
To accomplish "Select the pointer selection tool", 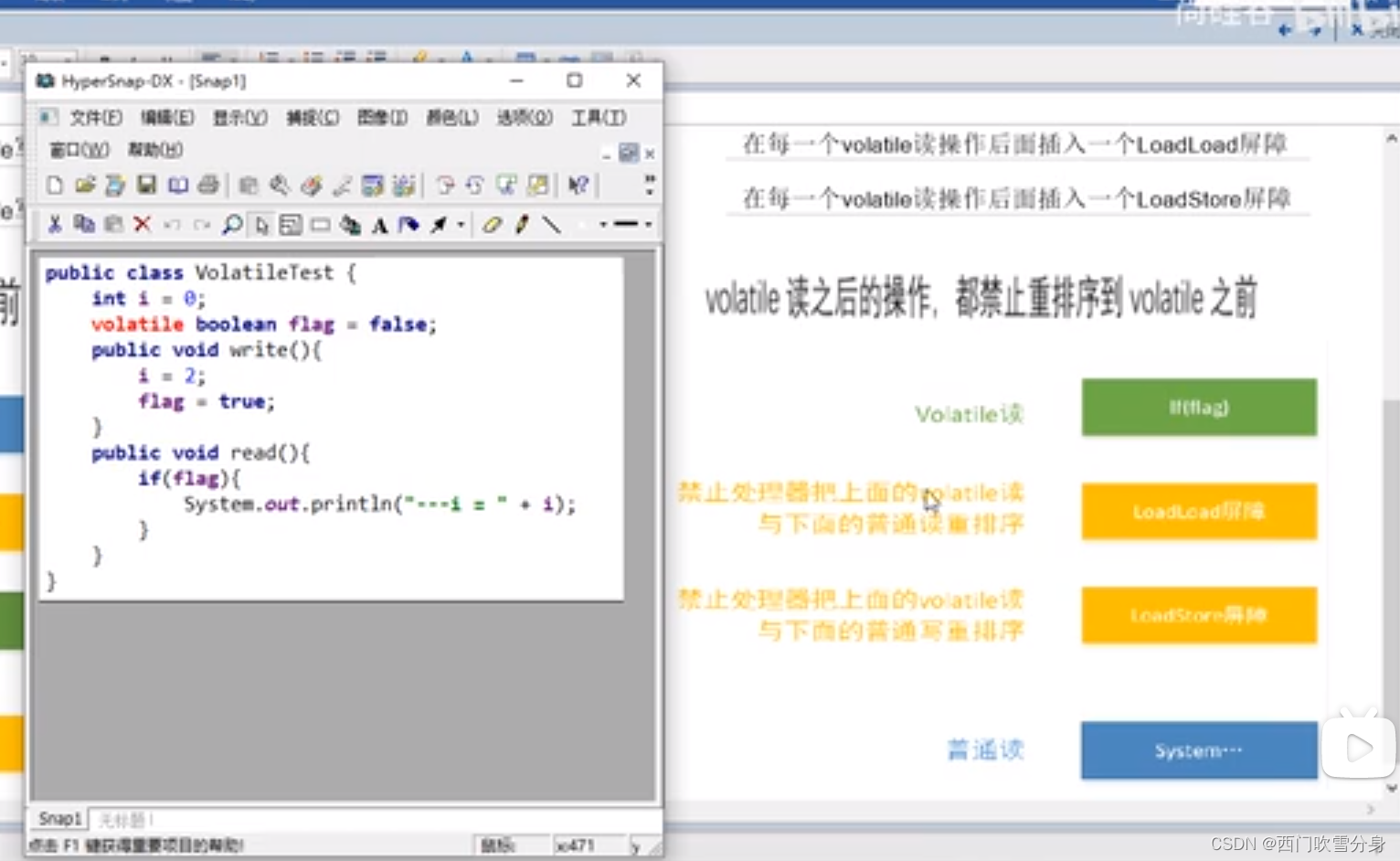I will (261, 224).
